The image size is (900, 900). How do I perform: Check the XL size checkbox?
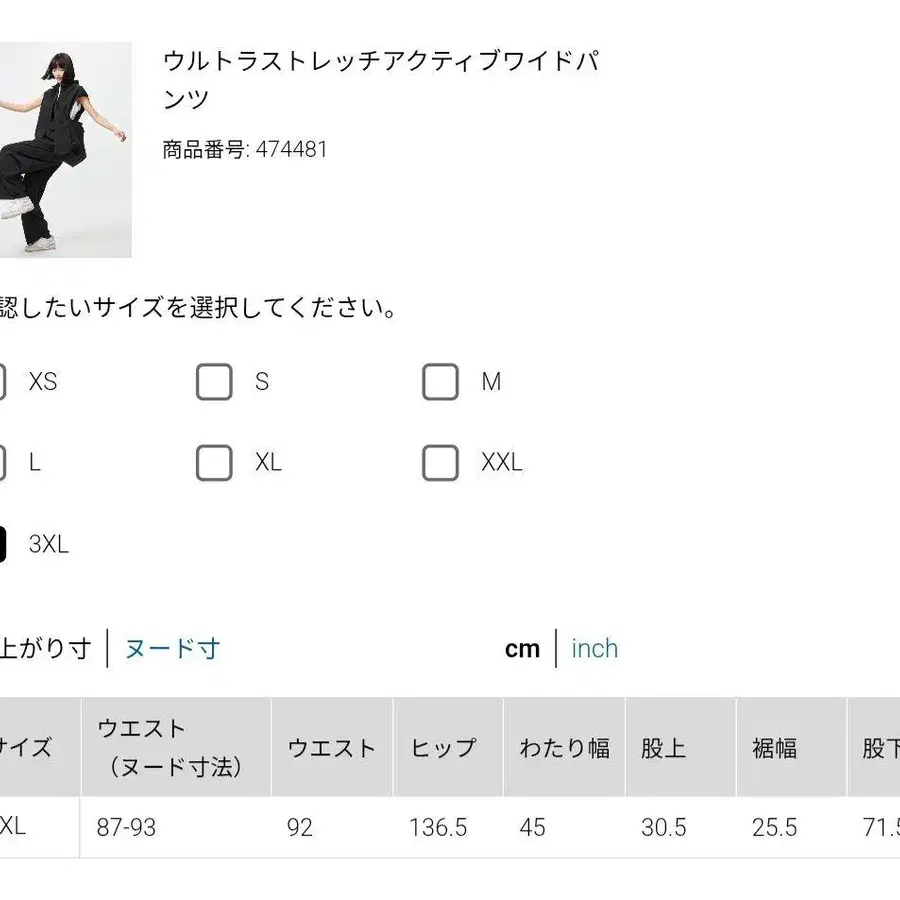point(213,462)
